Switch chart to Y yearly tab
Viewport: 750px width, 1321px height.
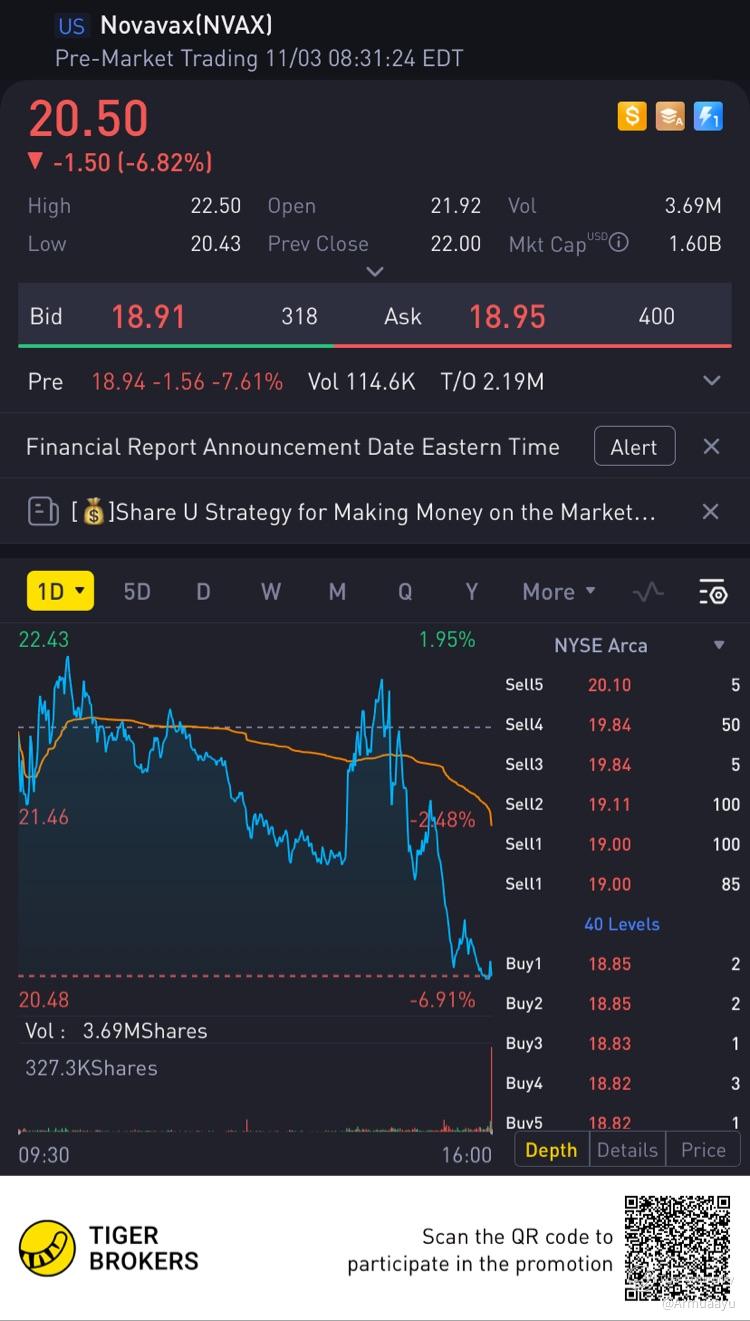pos(471,591)
